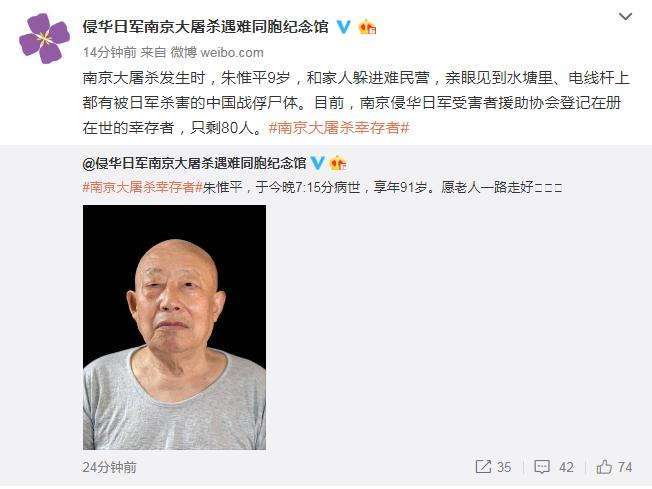Click the blue verified badge in the reposted section
652x489 pixels.
(318, 163)
